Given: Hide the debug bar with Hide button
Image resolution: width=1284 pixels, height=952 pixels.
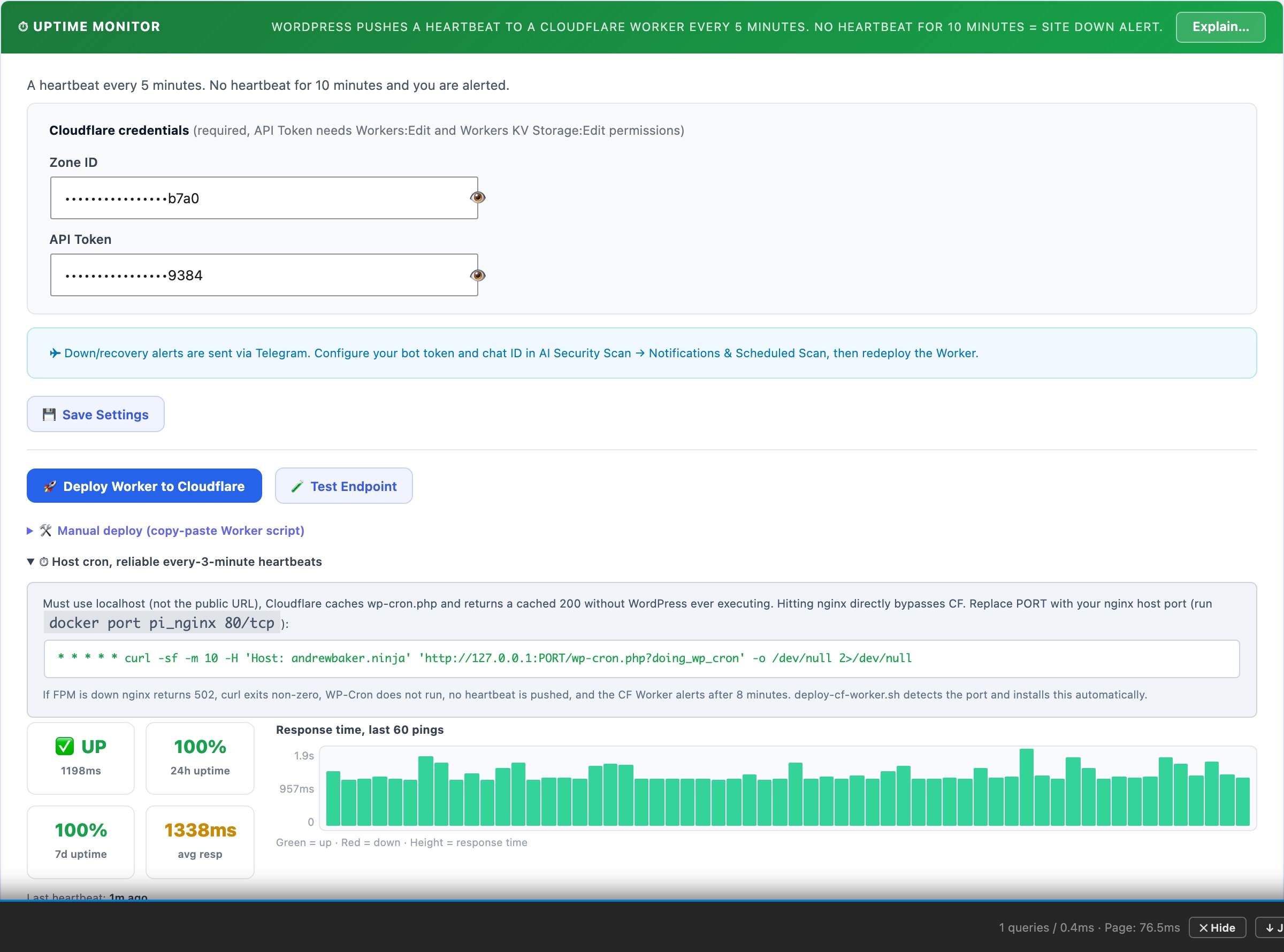Looking at the screenshot, I should 1217,928.
